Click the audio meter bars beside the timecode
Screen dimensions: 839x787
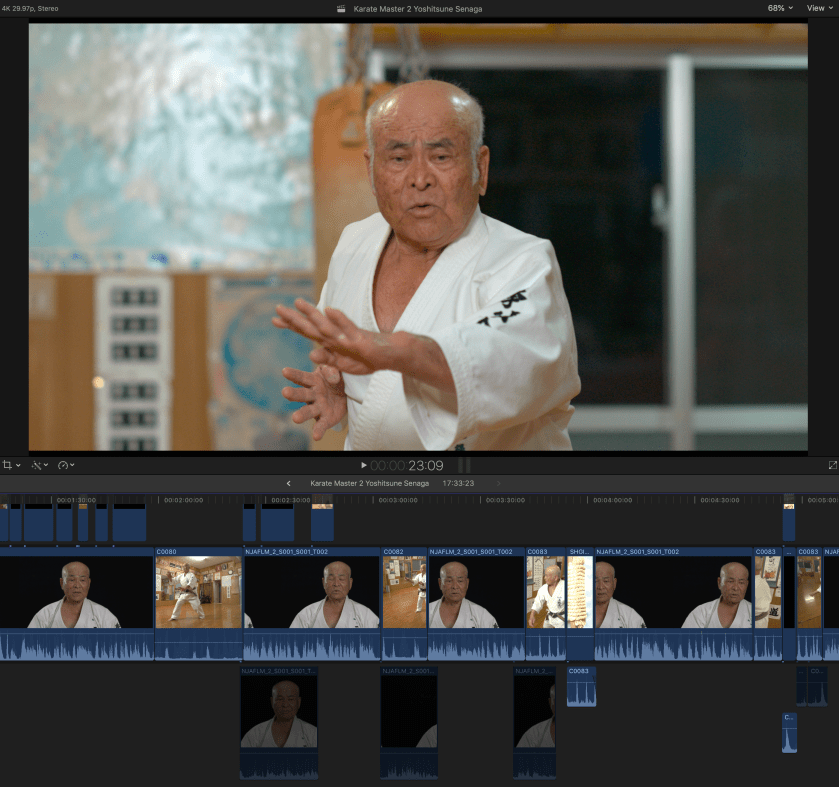point(464,465)
